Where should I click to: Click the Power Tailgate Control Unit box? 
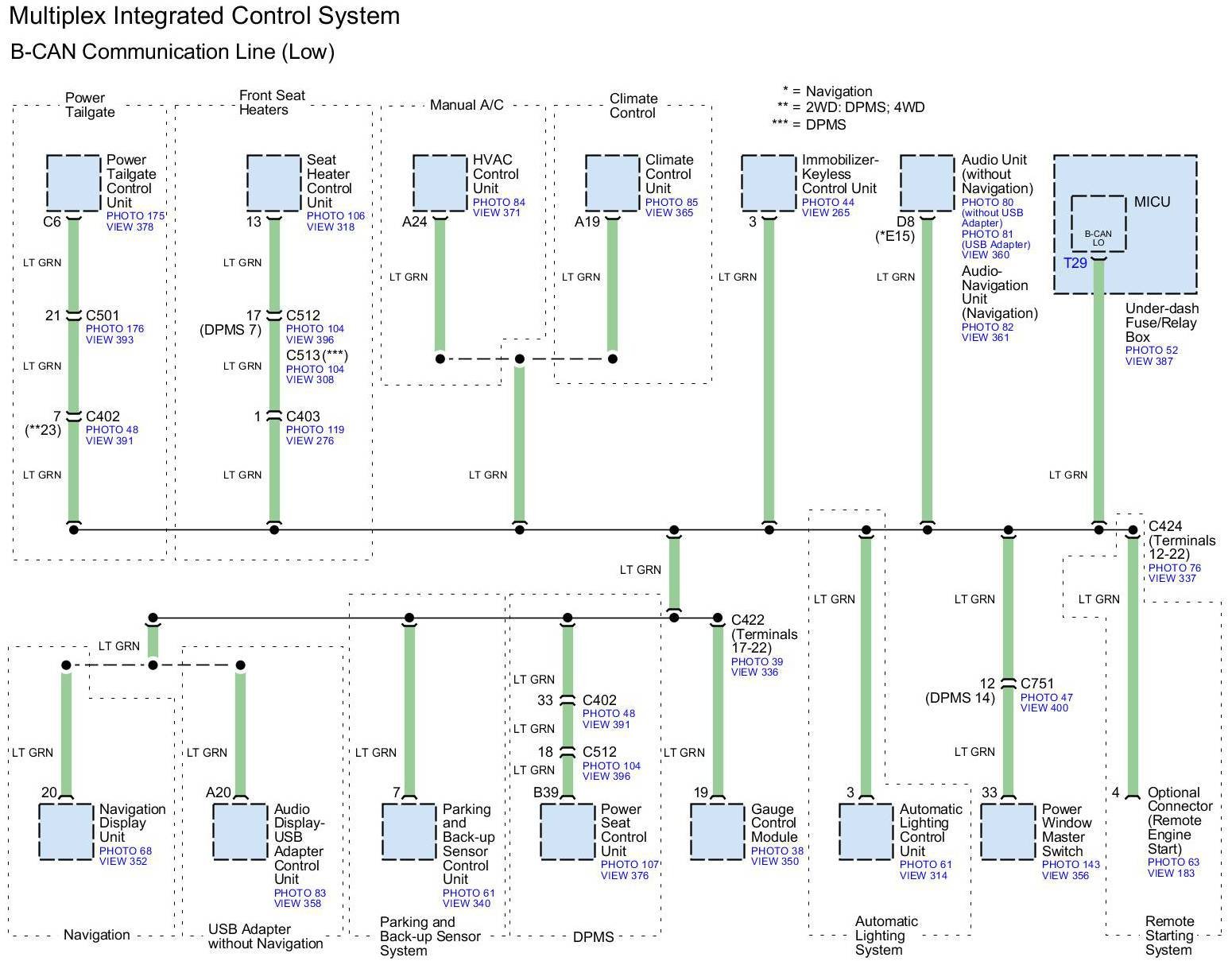73,183
